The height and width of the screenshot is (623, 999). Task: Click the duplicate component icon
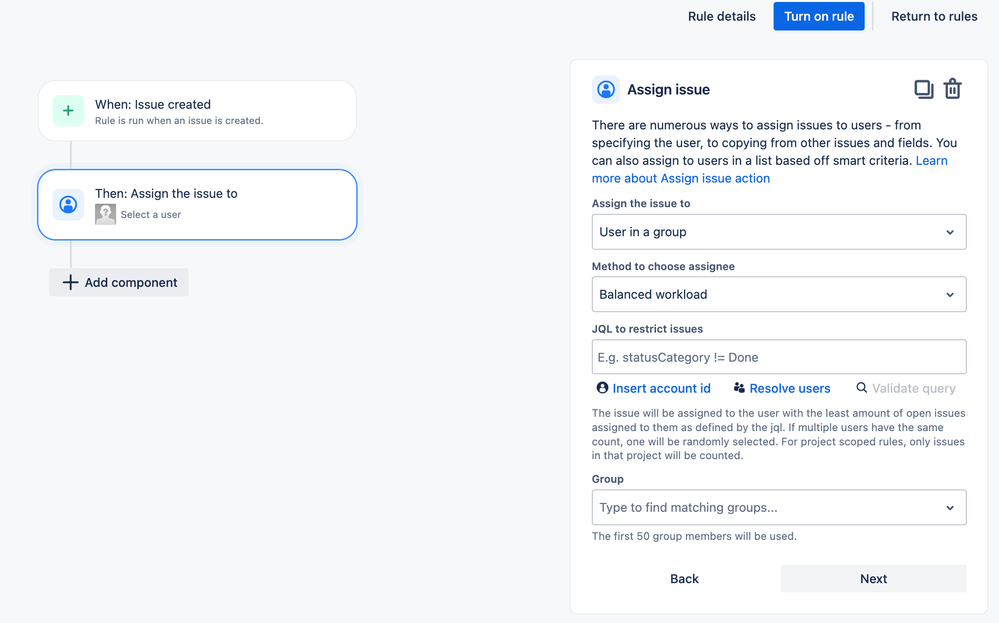pyautogui.click(x=923, y=89)
